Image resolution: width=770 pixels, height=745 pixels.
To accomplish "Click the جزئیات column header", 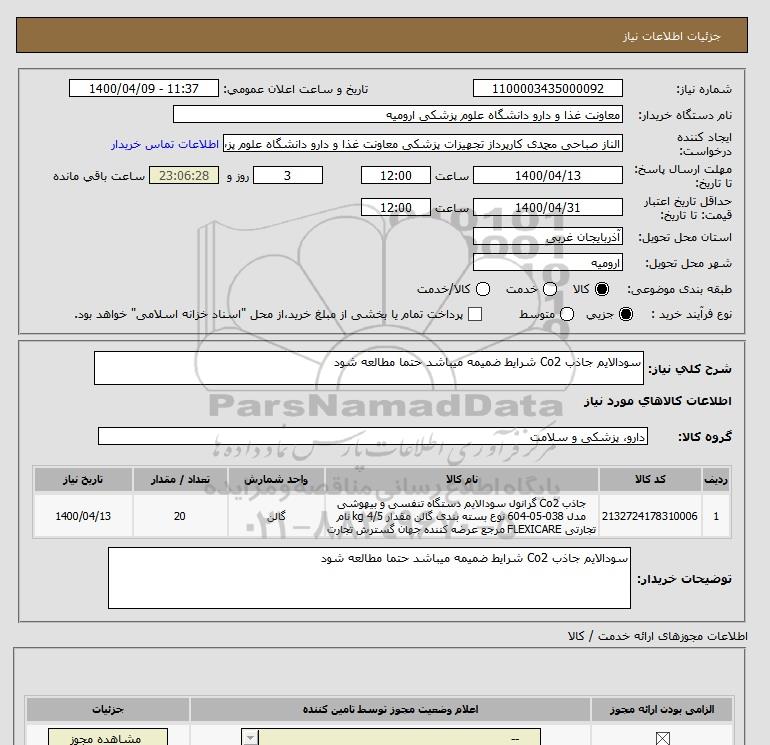I will 108,710.
